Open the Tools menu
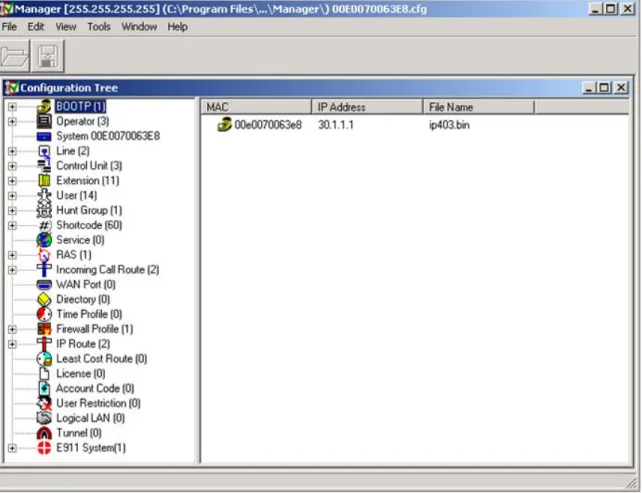Screen dimensions: 642x493 [x=99, y=27]
